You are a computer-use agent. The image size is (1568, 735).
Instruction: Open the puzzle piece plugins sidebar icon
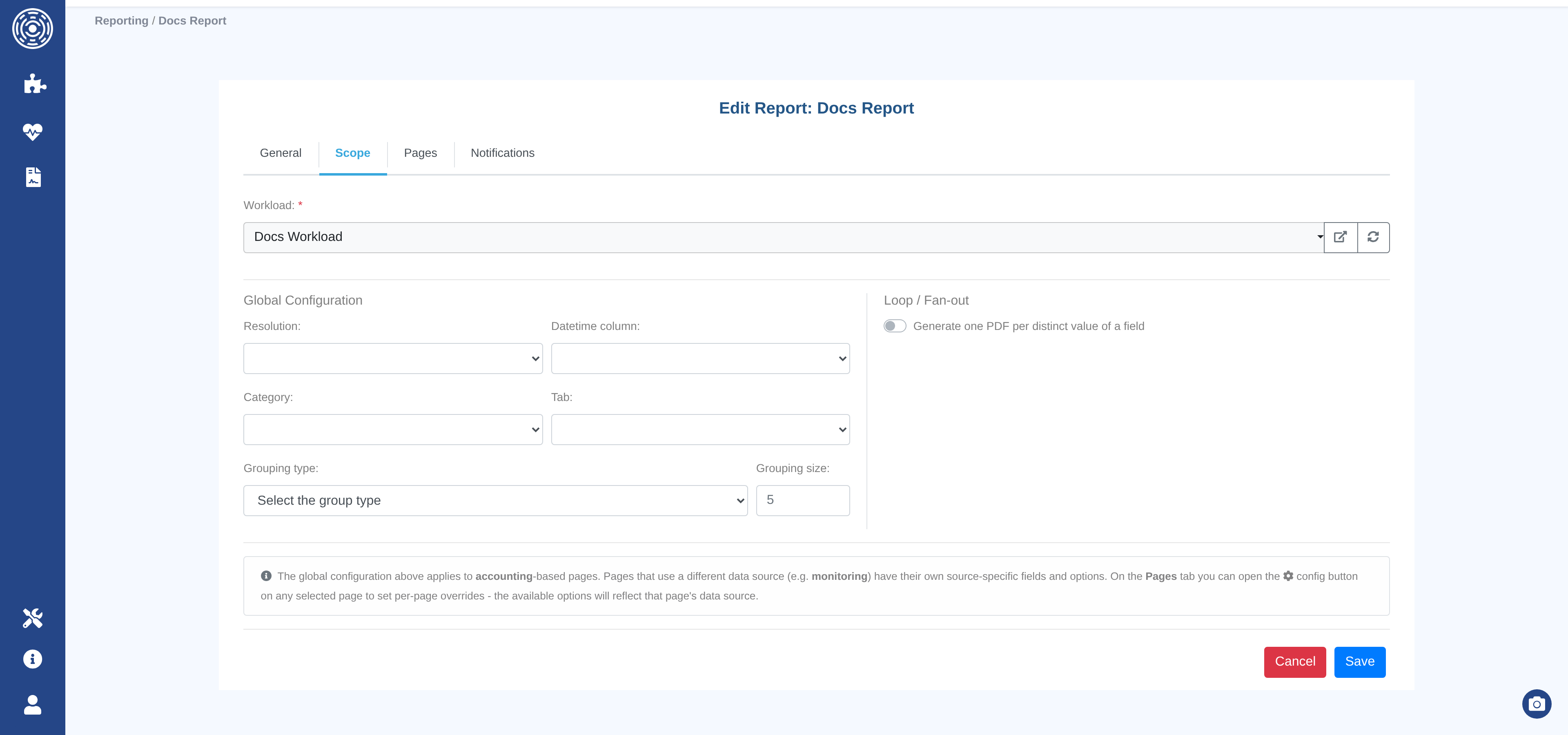35,83
